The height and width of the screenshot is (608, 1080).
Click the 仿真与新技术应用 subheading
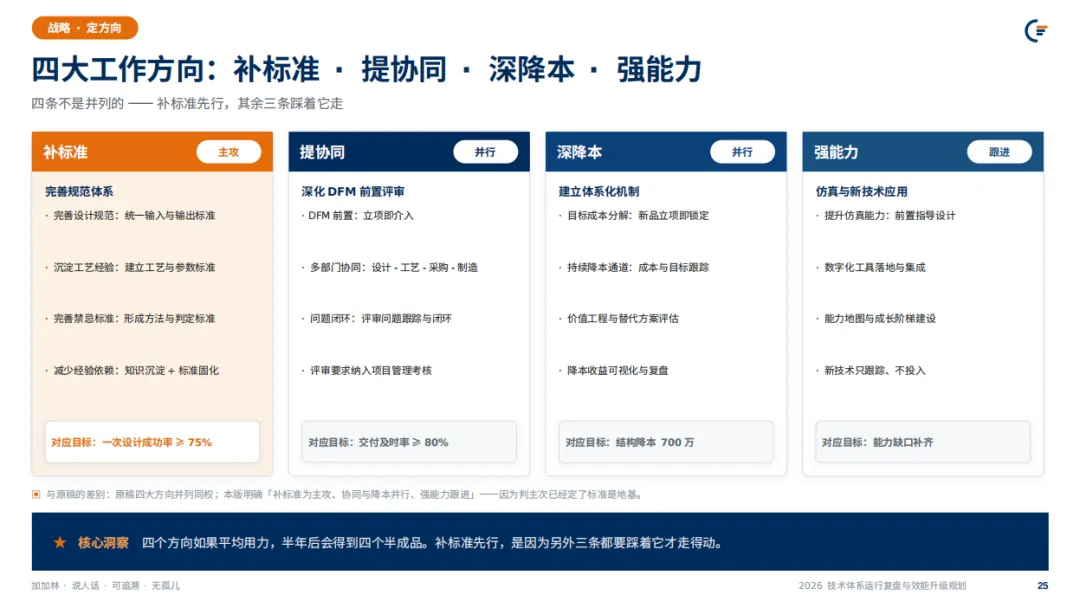click(861, 191)
